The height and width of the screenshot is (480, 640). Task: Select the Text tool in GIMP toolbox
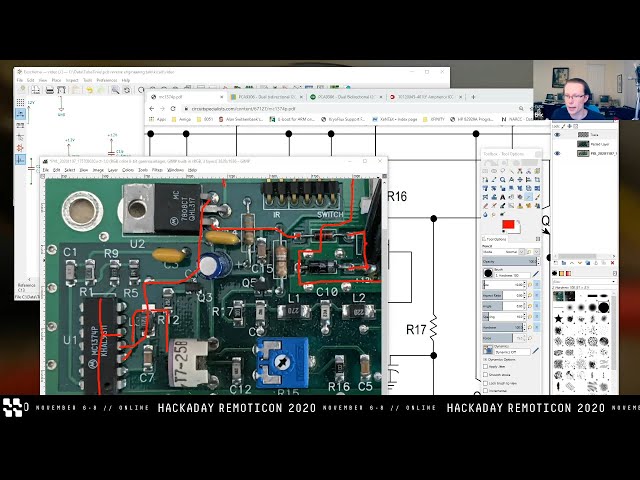click(x=502, y=197)
